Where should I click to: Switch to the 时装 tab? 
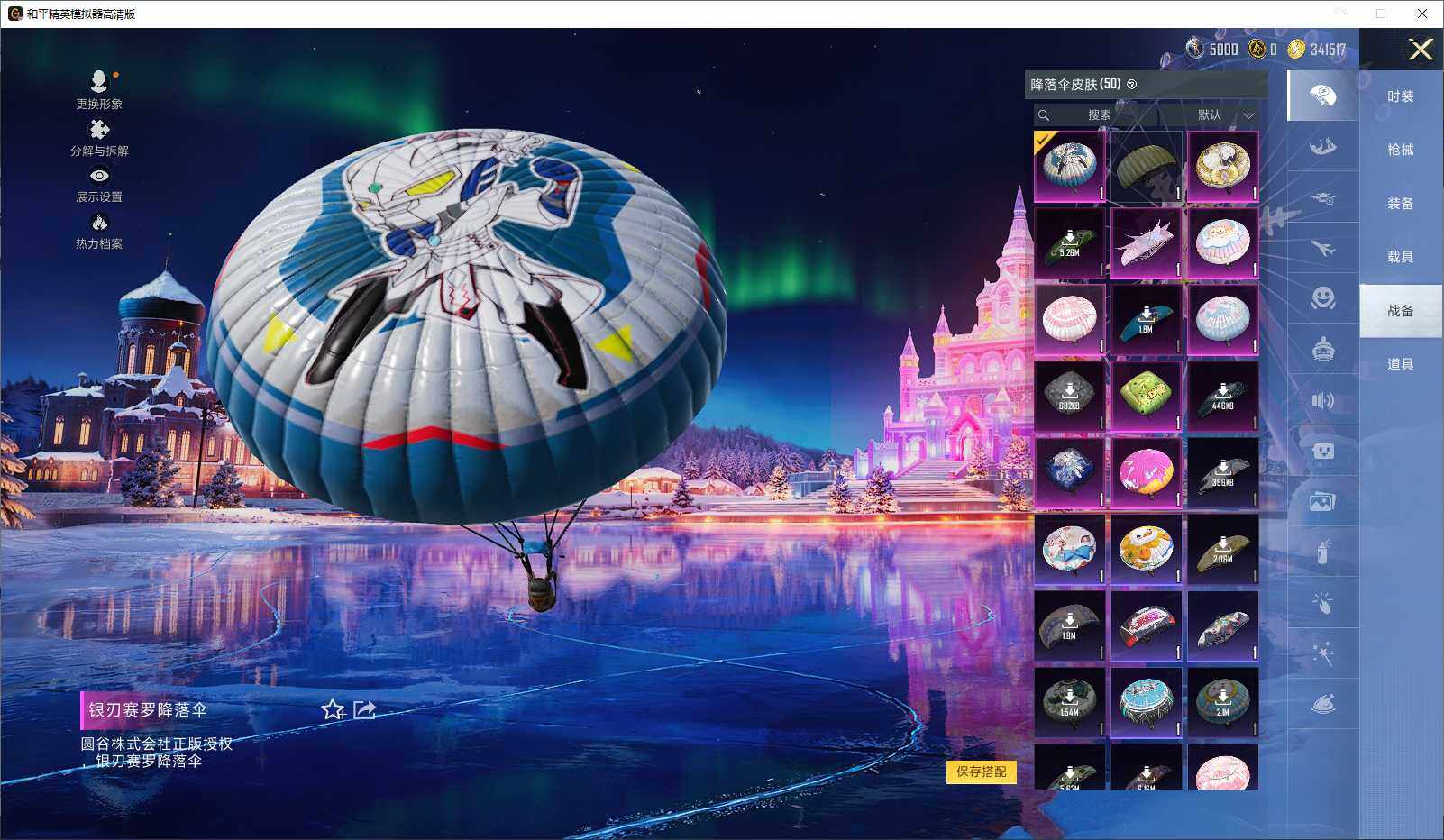[x=1400, y=96]
